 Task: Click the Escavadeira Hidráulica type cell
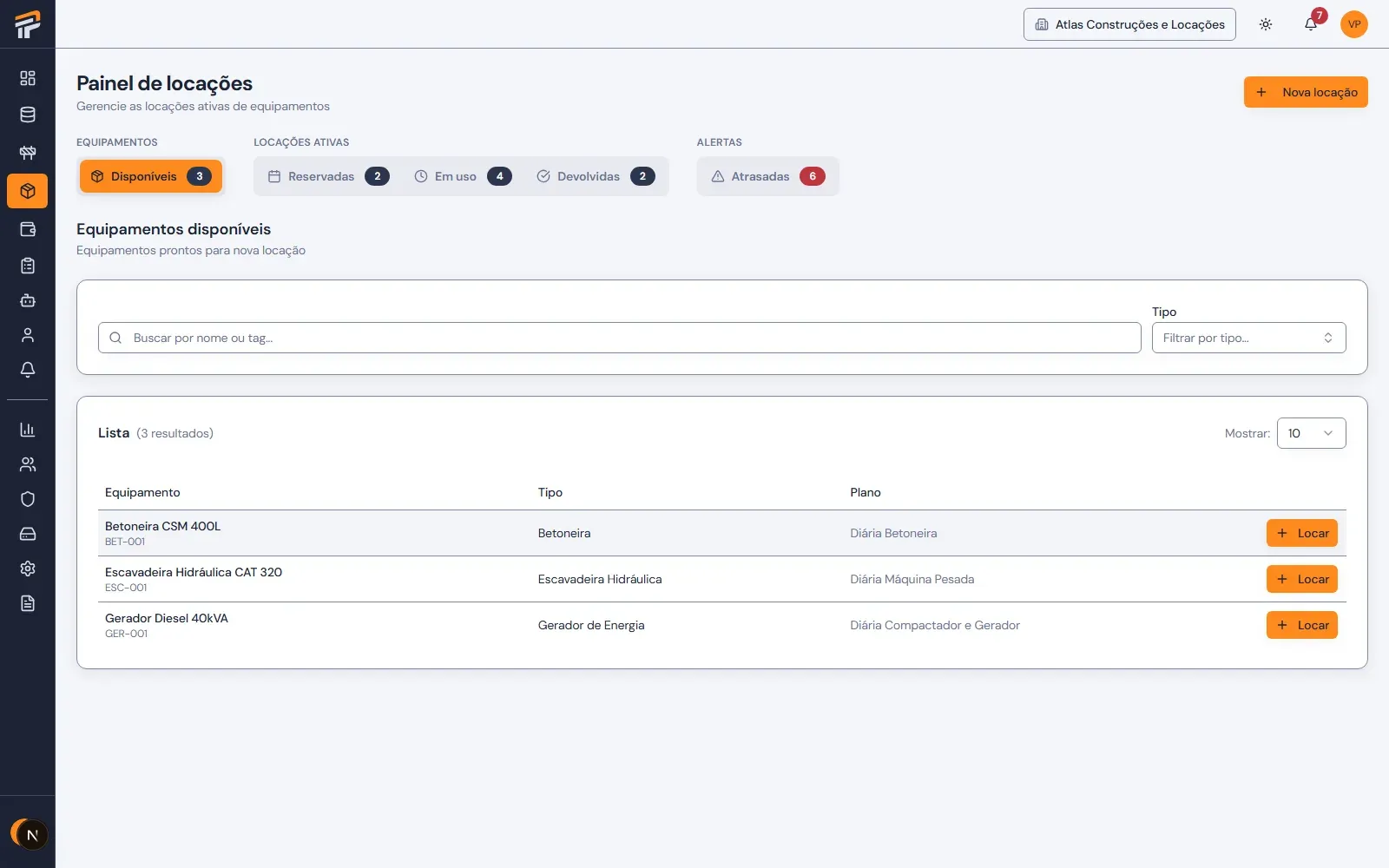point(600,579)
